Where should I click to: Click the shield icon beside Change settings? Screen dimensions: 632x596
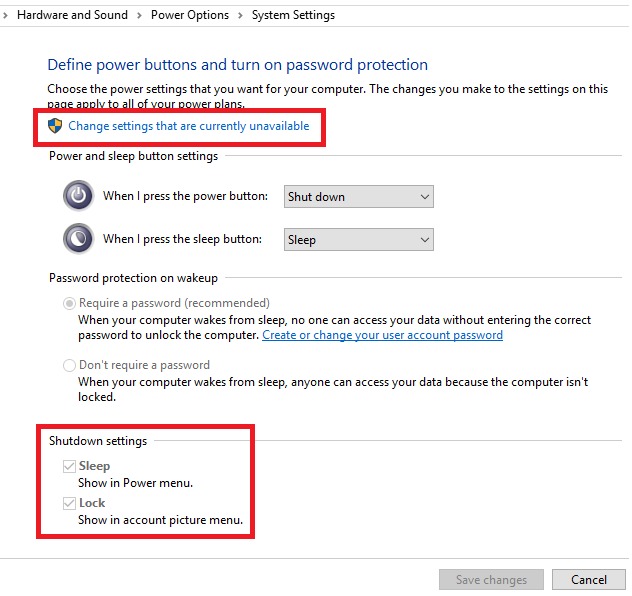[55, 126]
